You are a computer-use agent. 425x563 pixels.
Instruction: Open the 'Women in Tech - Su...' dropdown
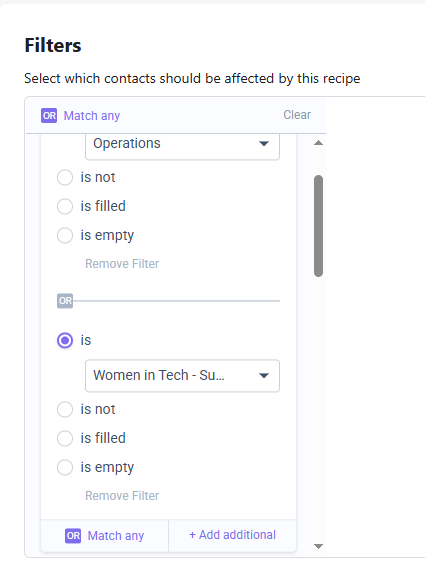(x=182, y=376)
